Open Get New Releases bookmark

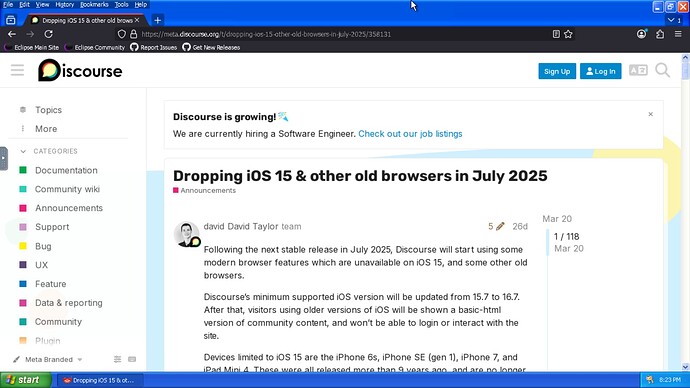coord(211,47)
